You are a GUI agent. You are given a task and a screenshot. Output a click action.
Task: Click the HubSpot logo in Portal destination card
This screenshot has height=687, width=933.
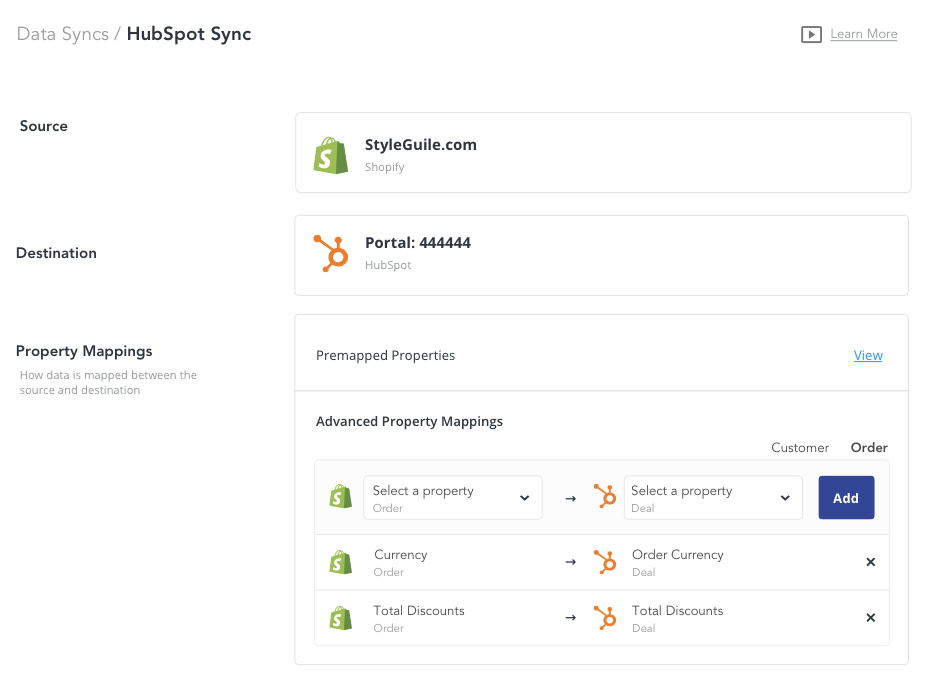[x=331, y=253]
